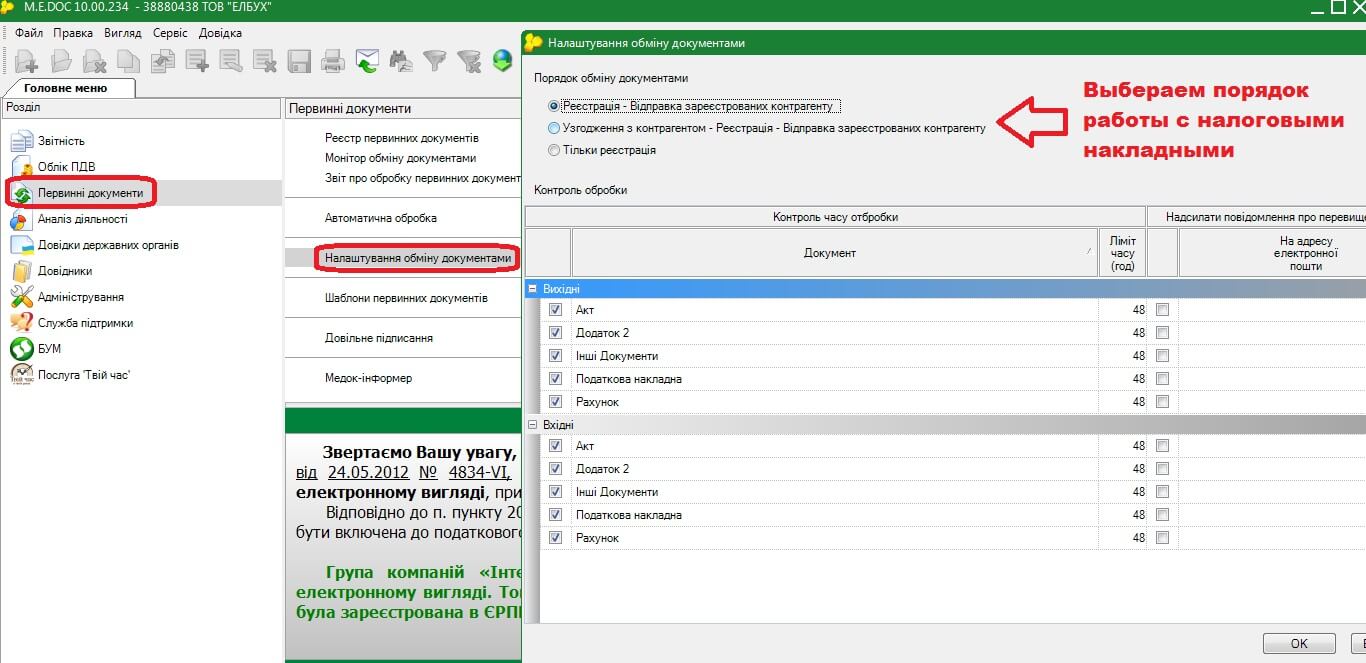This screenshot has height=663, width=1366.
Task: Open Довільне підписання
Action: [x=379, y=338]
